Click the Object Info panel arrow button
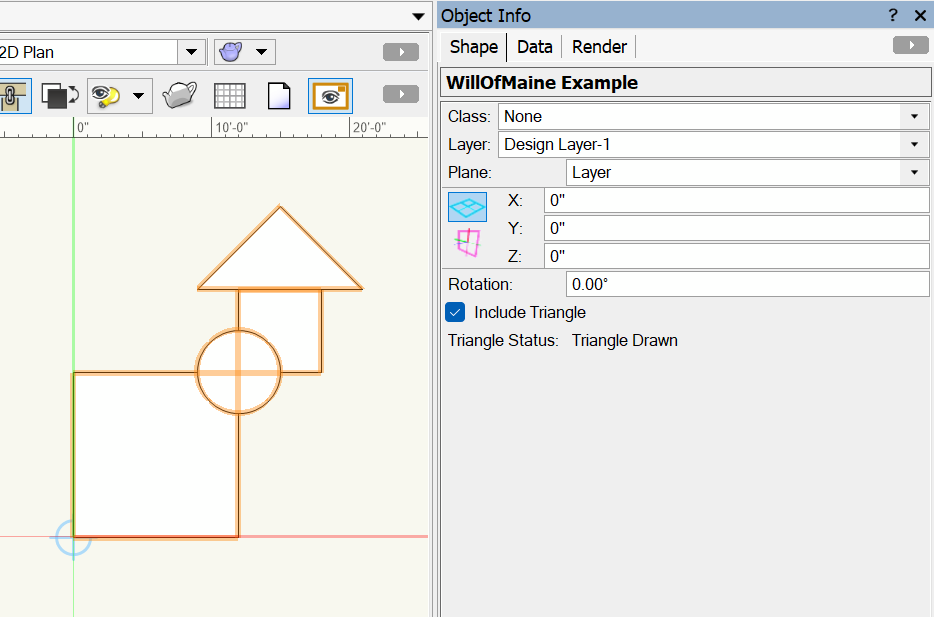Image resolution: width=934 pixels, height=617 pixels. coord(910,46)
